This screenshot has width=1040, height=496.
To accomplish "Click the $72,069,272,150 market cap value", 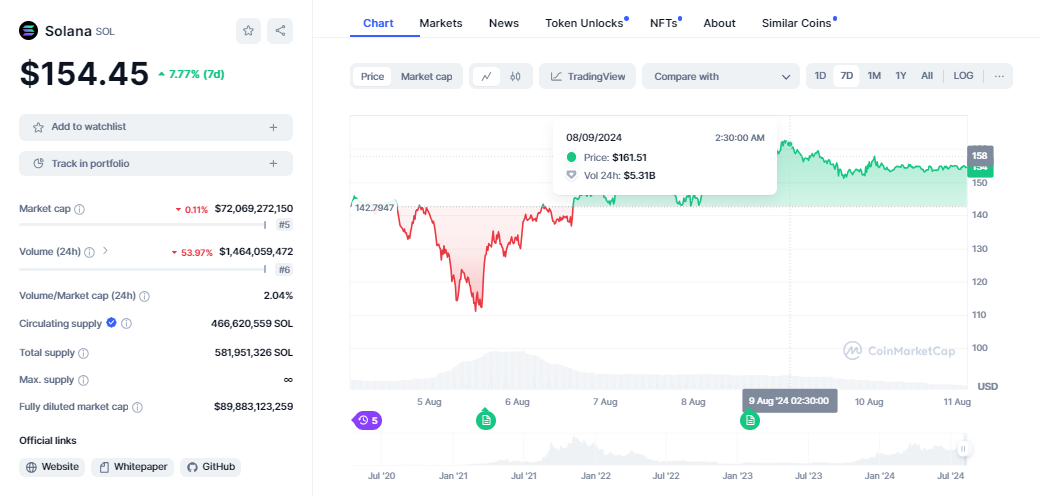I will coord(253,209).
